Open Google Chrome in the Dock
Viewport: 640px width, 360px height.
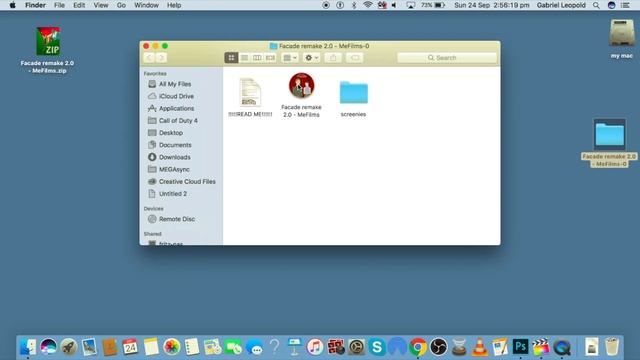click(418, 347)
